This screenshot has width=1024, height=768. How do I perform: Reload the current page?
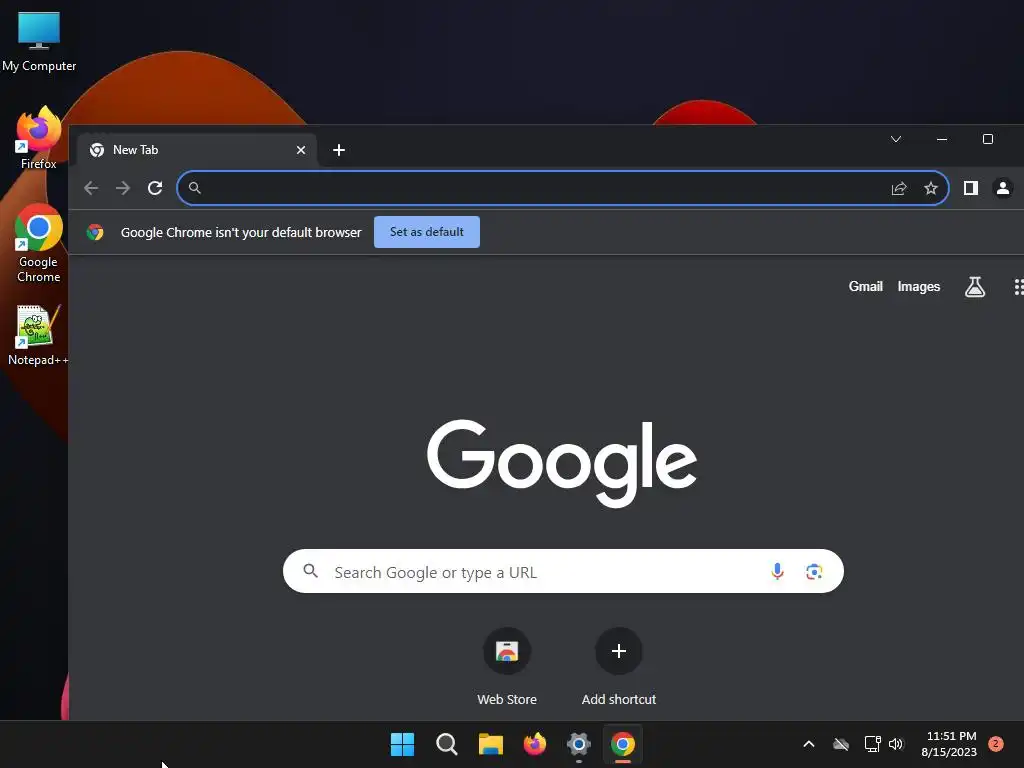(155, 188)
